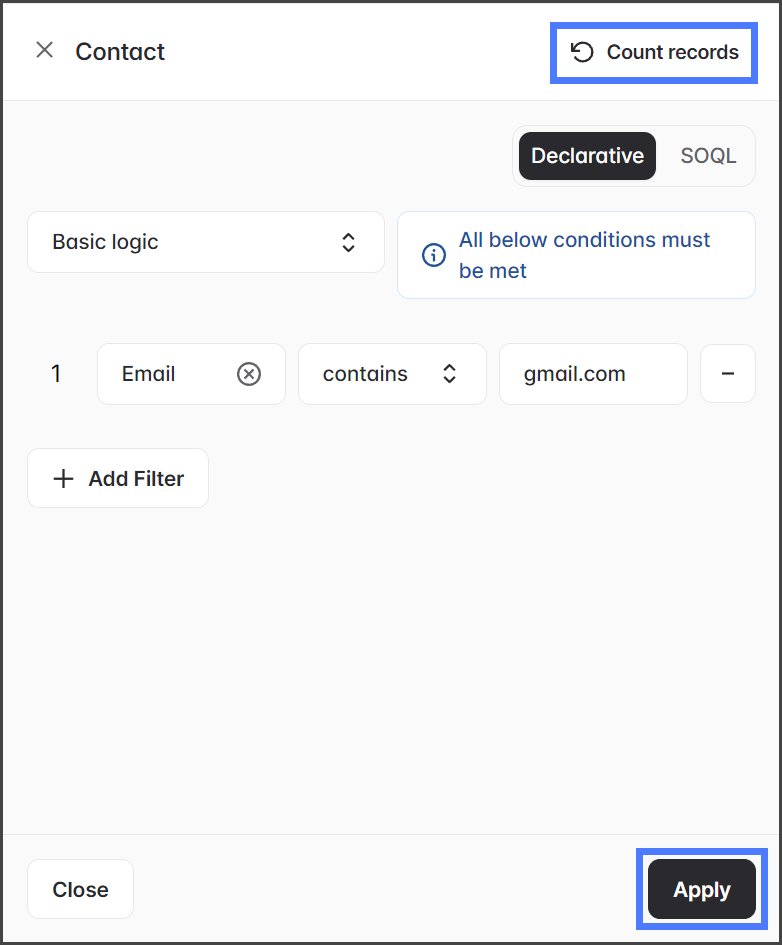Click the up-down chevron beside contains
The image size is (782, 945).
450,374
